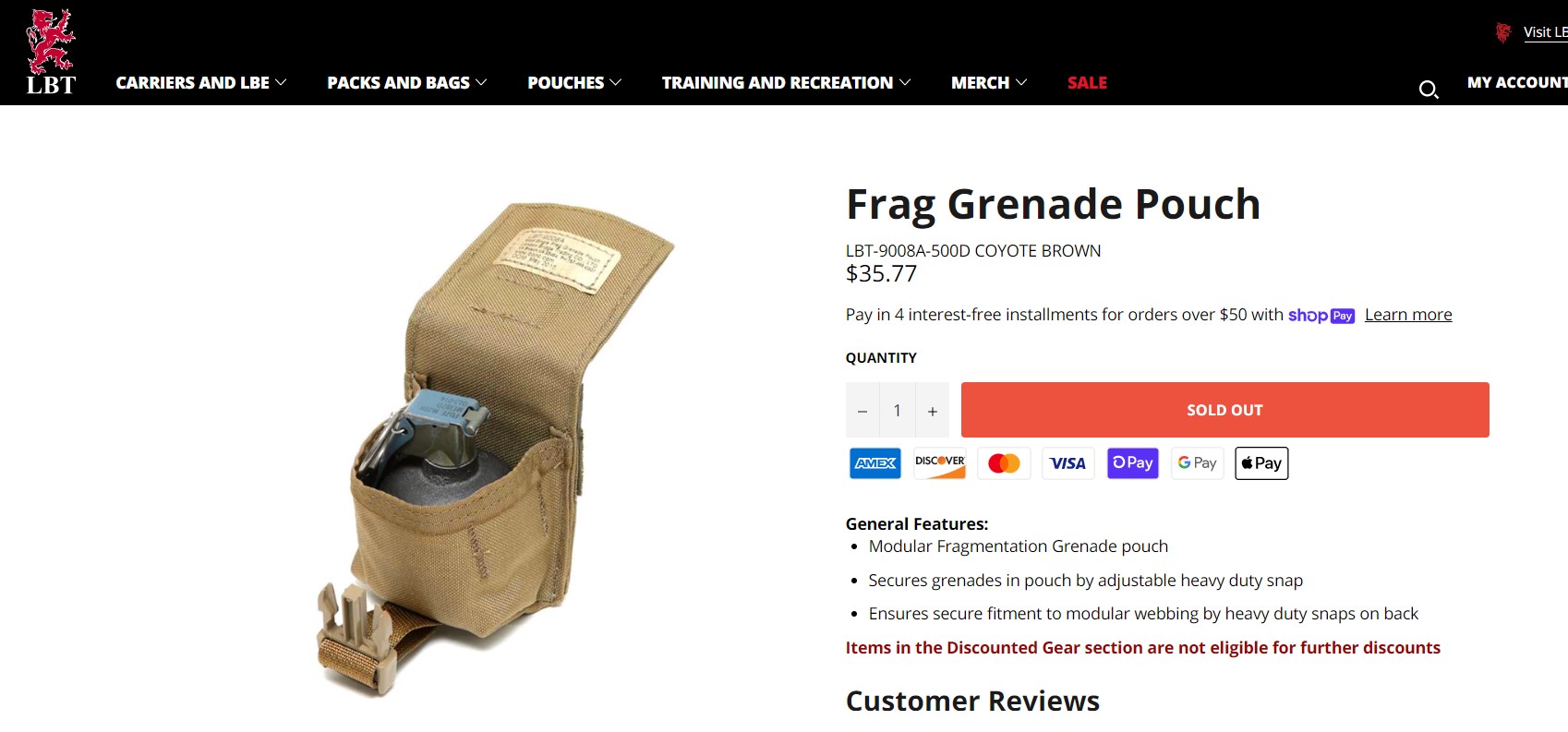Open the search magnifier icon
Viewport: 1568px width, 732px height.
[1429, 90]
